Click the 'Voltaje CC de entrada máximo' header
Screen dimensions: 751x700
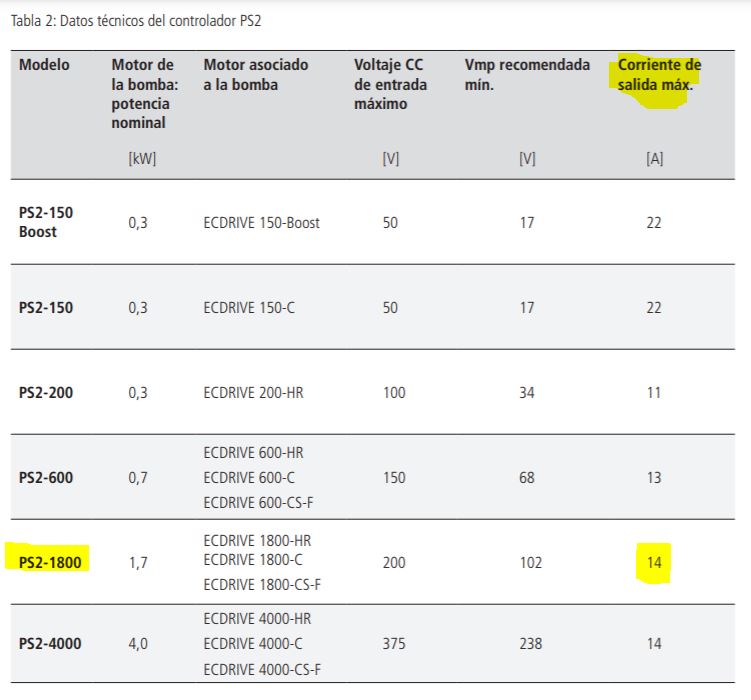pos(390,84)
